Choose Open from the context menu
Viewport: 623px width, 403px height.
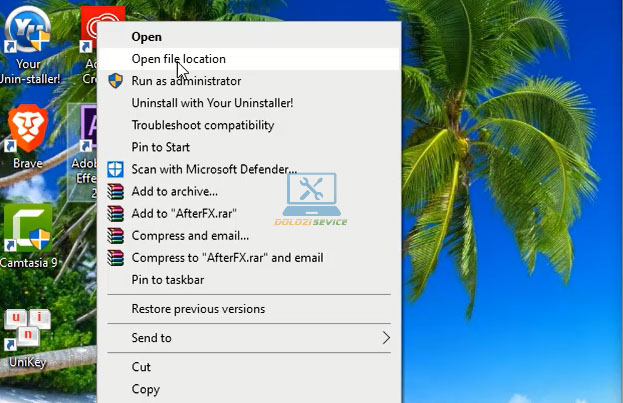coord(146,37)
